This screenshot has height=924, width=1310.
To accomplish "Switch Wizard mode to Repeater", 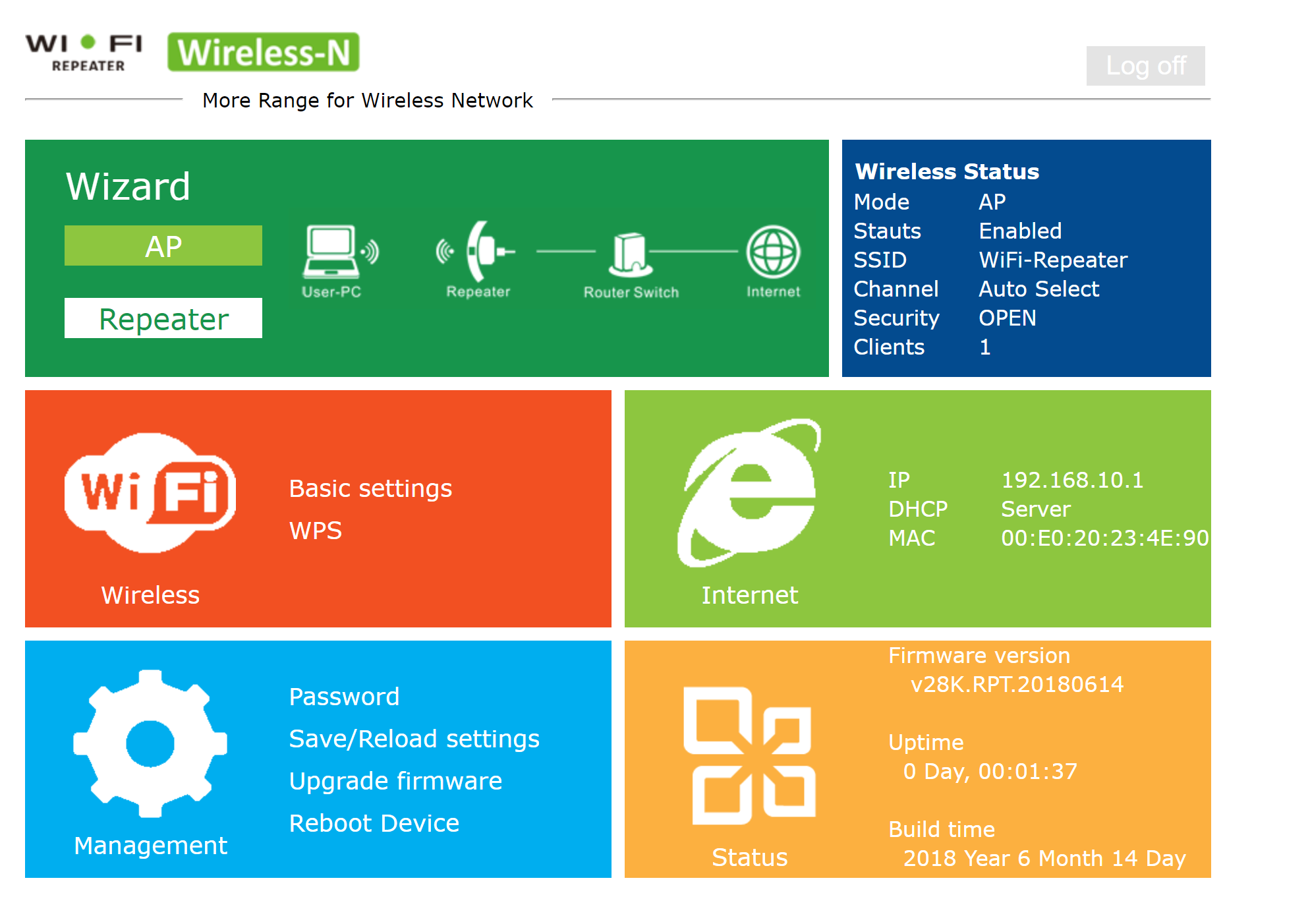I will tap(163, 318).
